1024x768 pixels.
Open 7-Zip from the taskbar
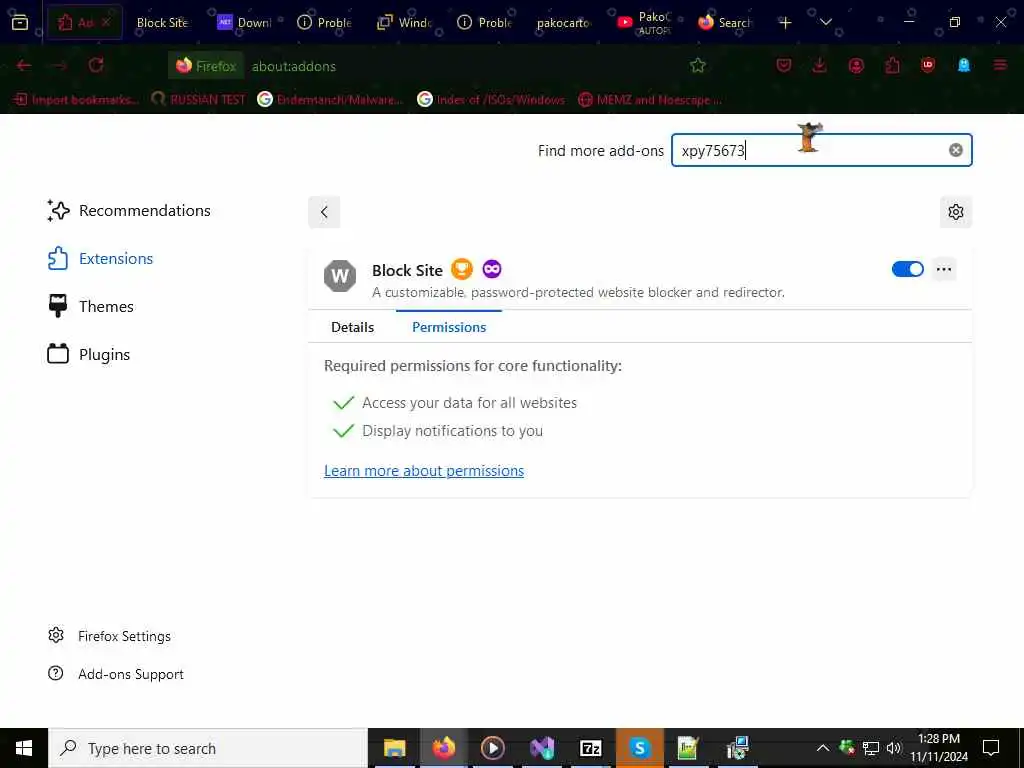[x=590, y=748]
